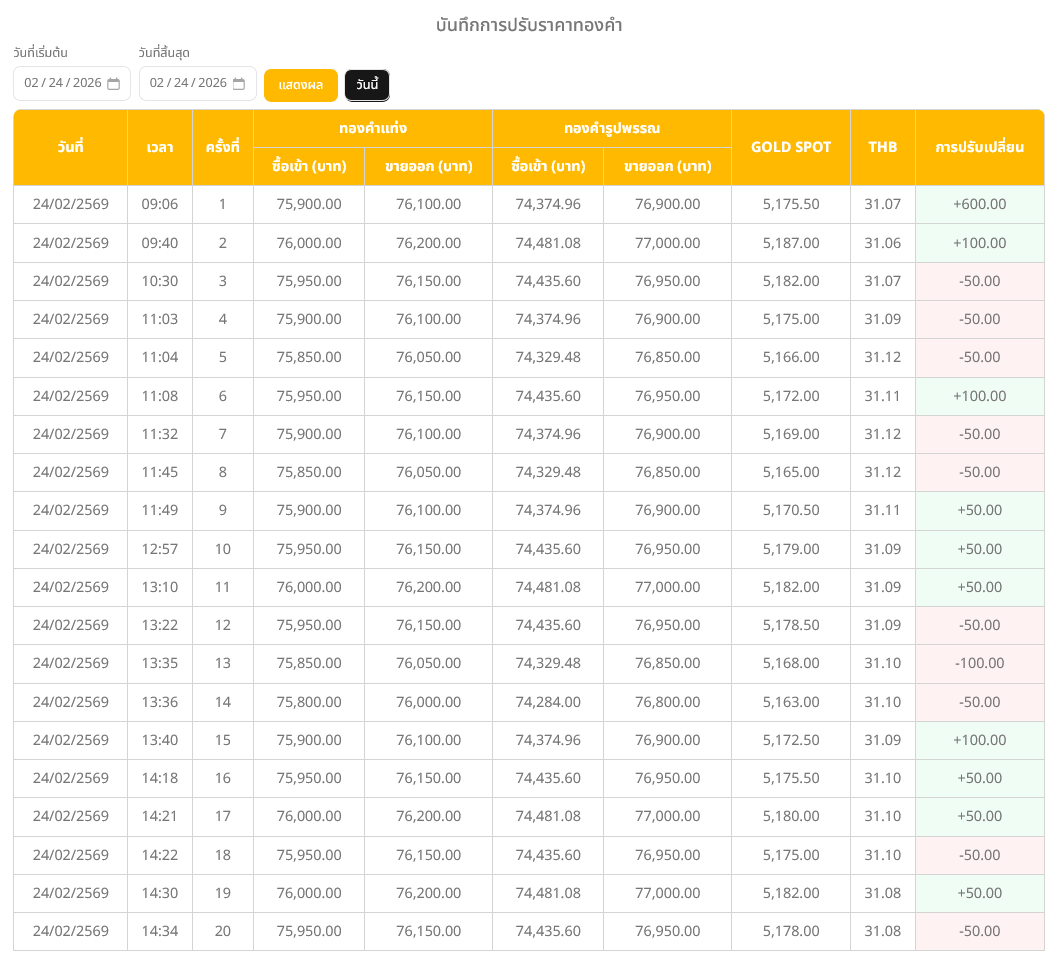Screen dimensions: 1057x957
Task: Click the การปรับเปลี่ยน column header
Action: click(979, 147)
